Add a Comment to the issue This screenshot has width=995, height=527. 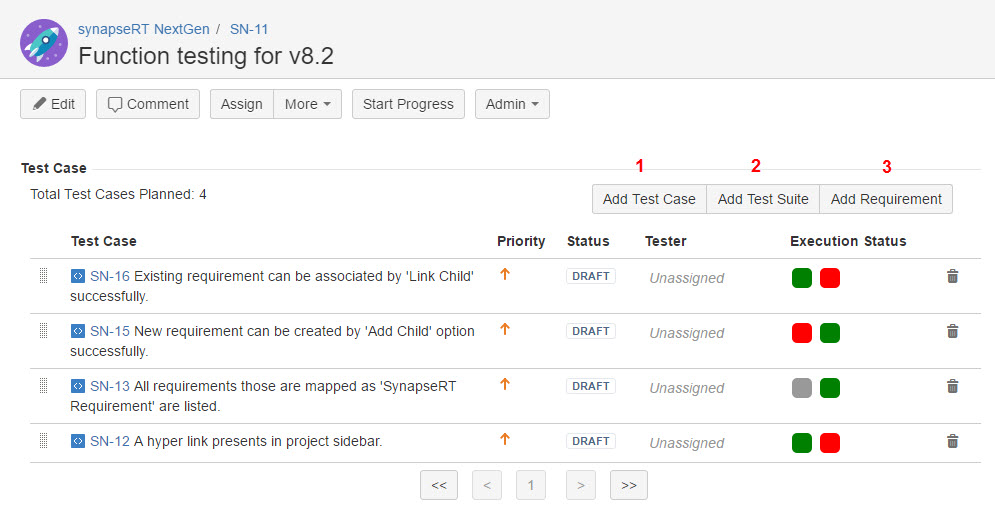coord(148,104)
